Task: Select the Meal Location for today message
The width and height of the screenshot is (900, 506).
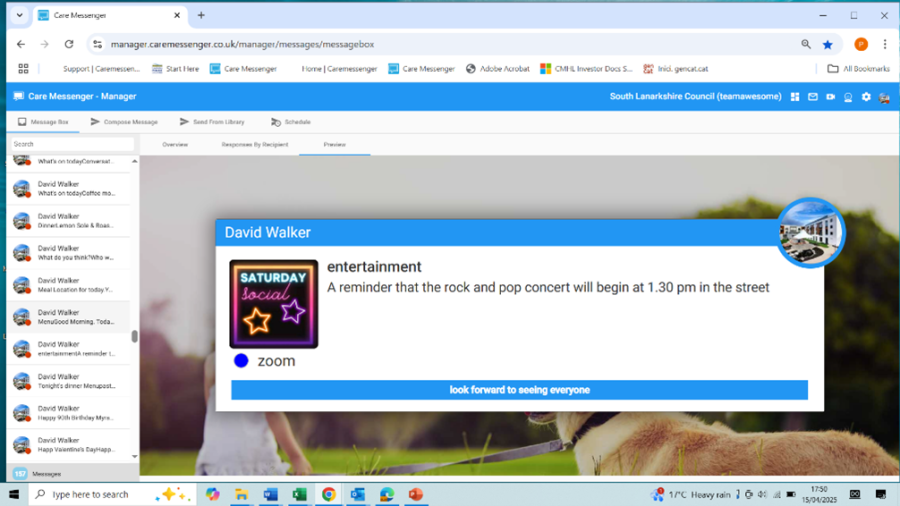Action: point(70,285)
